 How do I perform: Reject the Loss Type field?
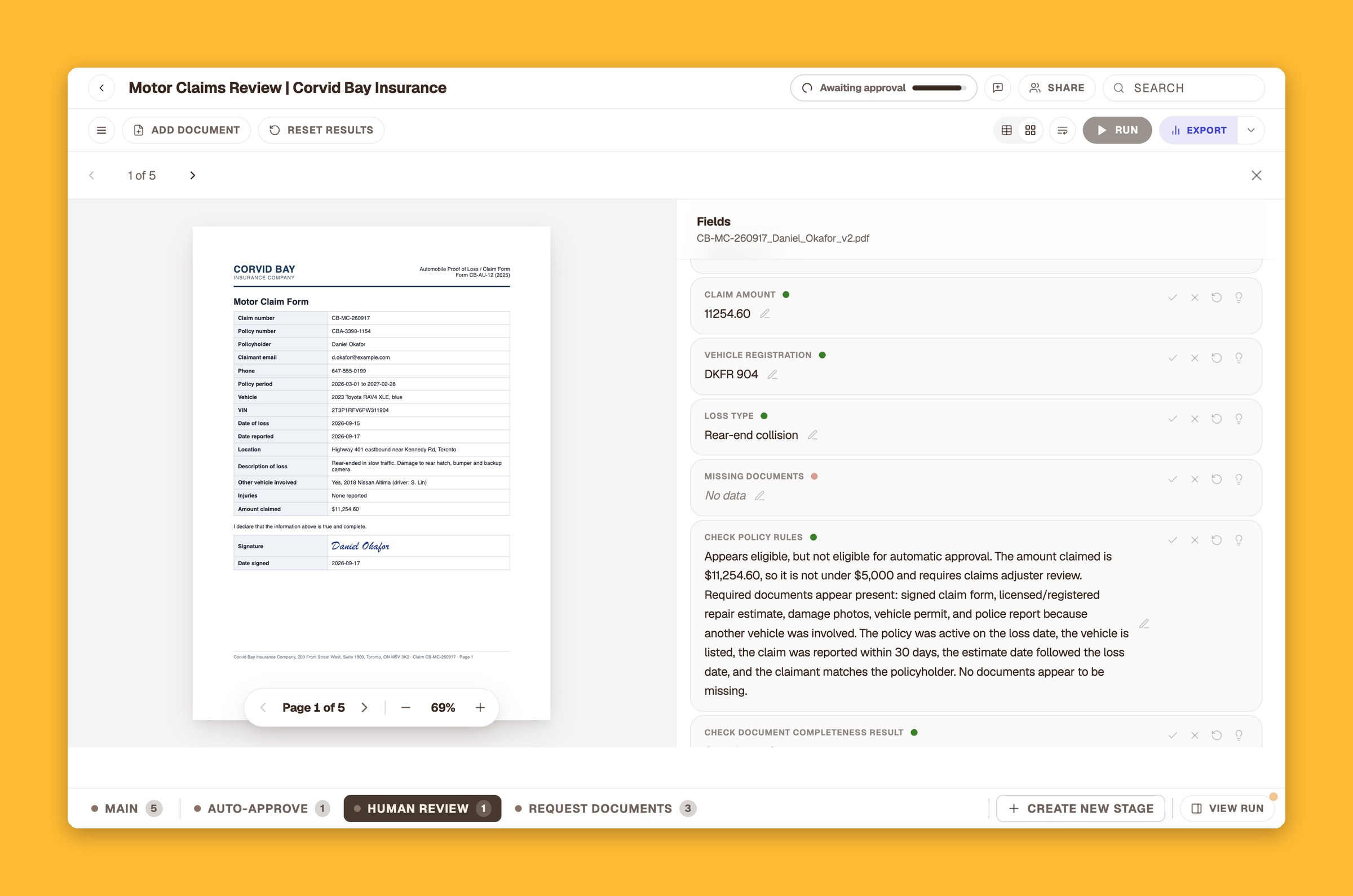tap(1194, 419)
